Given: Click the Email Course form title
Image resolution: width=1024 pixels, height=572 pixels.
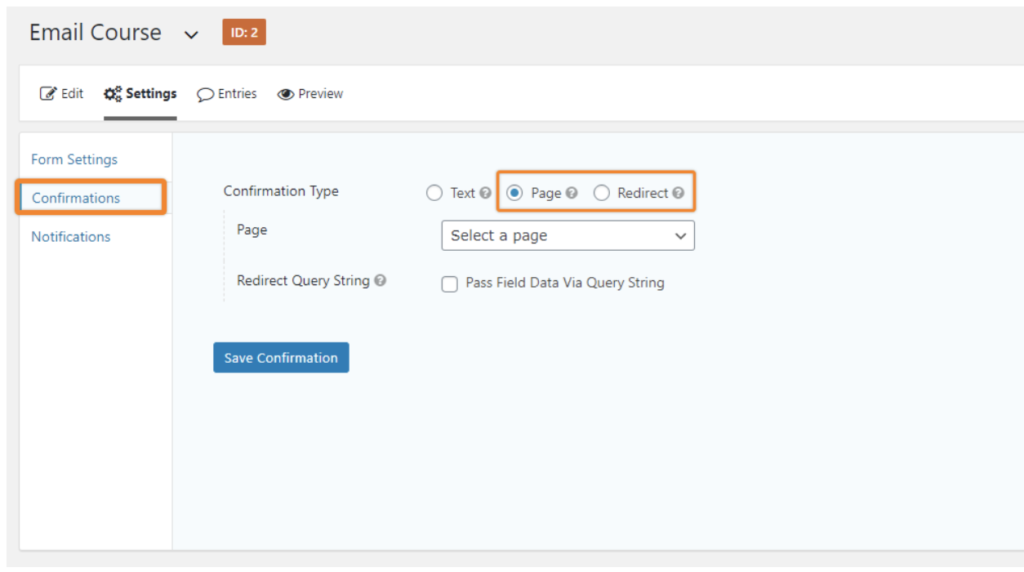Looking at the screenshot, I should pyautogui.click(x=95, y=33).
